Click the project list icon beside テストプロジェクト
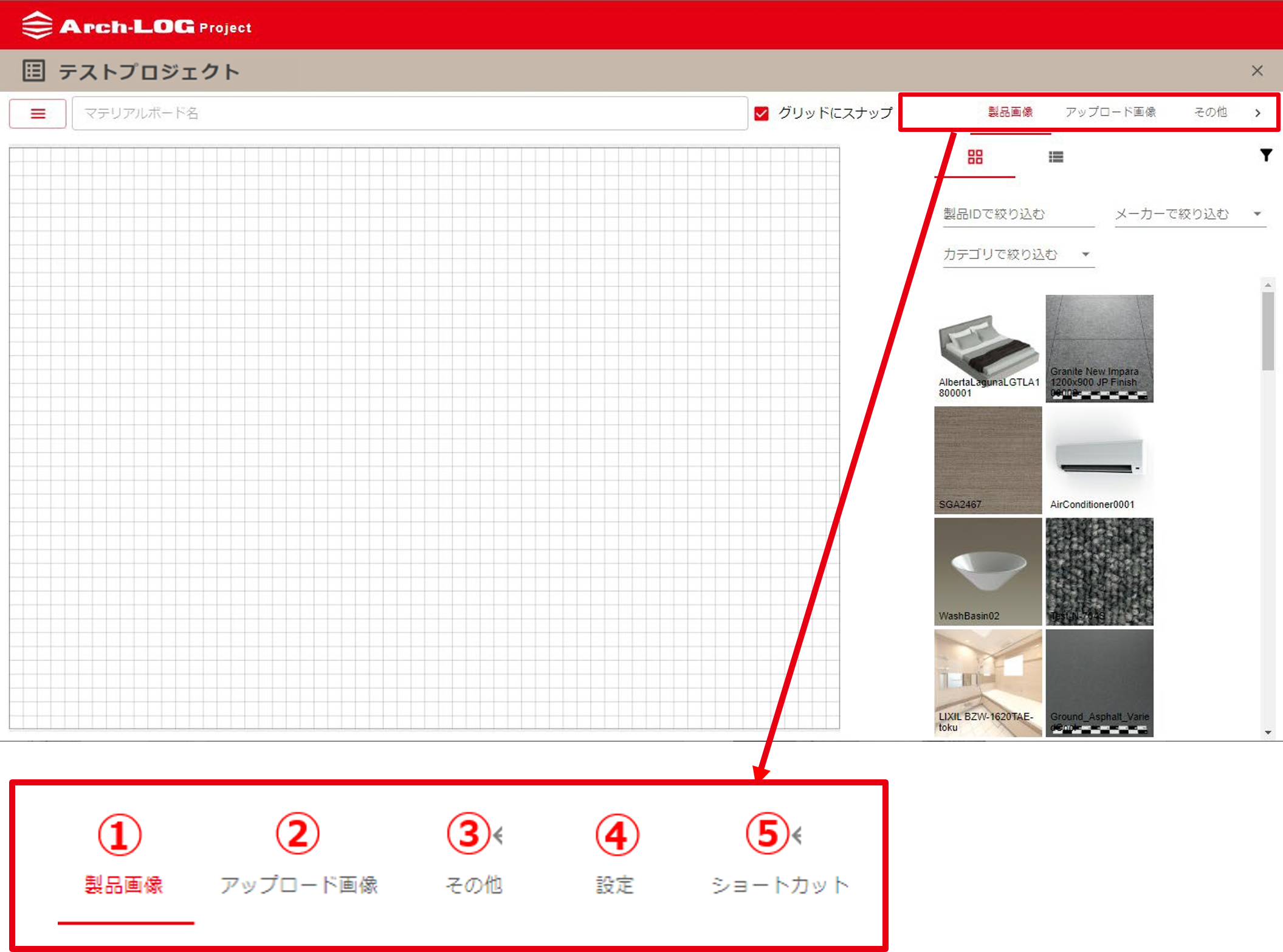1283x952 pixels. pos(34,71)
